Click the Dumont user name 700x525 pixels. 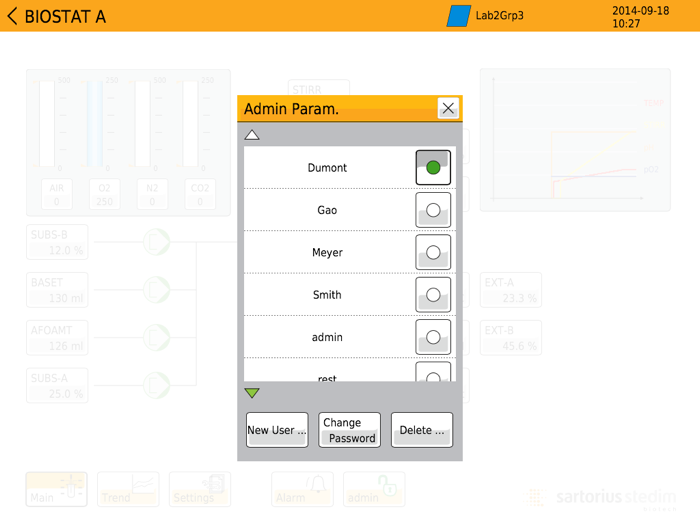click(327, 168)
